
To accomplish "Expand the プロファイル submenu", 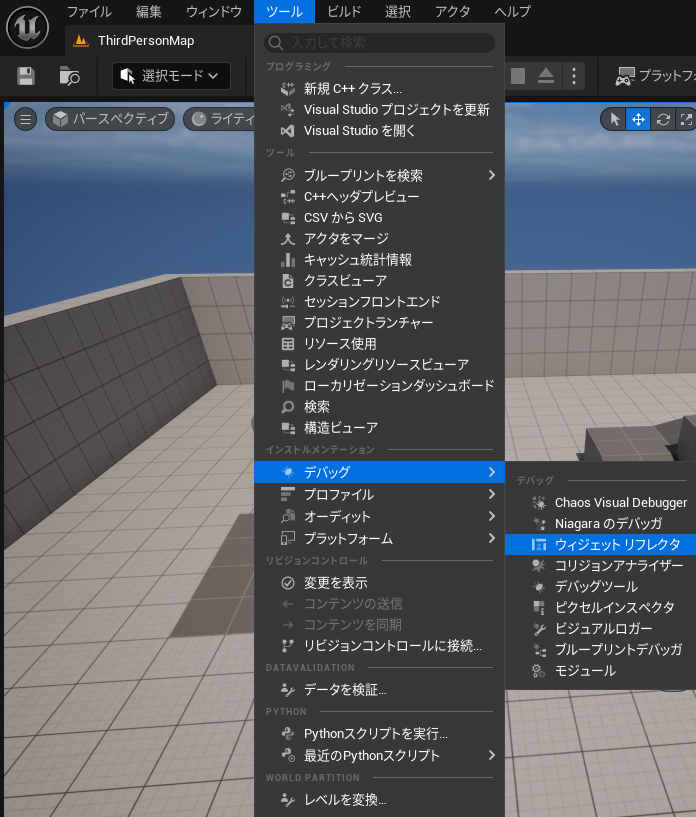I will pyautogui.click(x=379, y=494).
